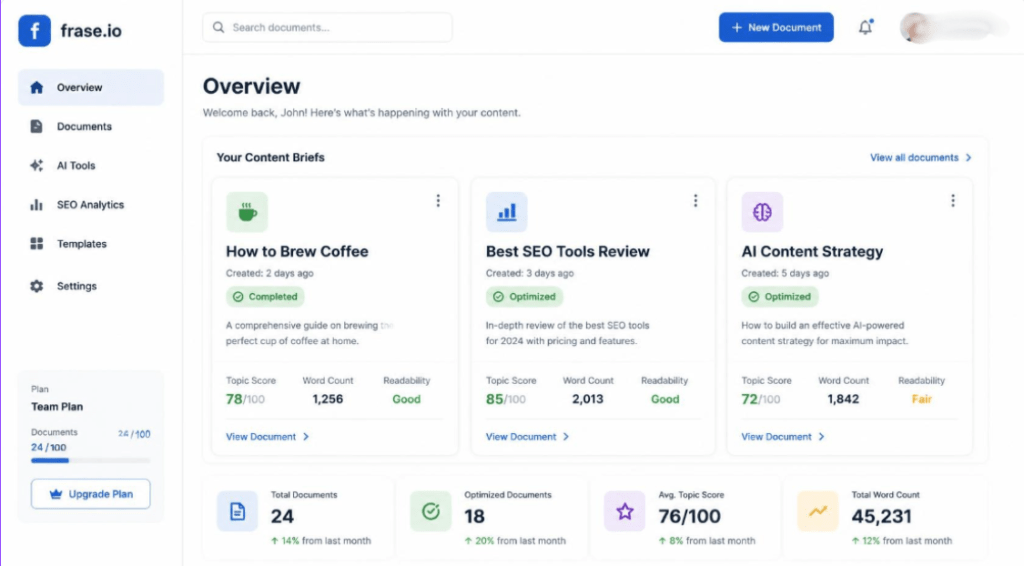Image resolution: width=1024 pixels, height=566 pixels.
Task: Open Best SEO Tools Review options menu
Action: [696, 200]
